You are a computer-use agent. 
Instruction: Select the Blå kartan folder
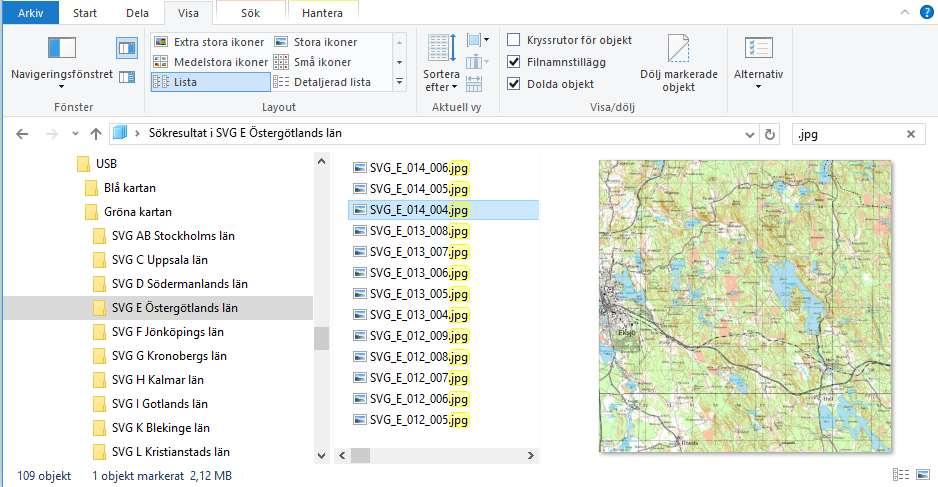coord(121,188)
